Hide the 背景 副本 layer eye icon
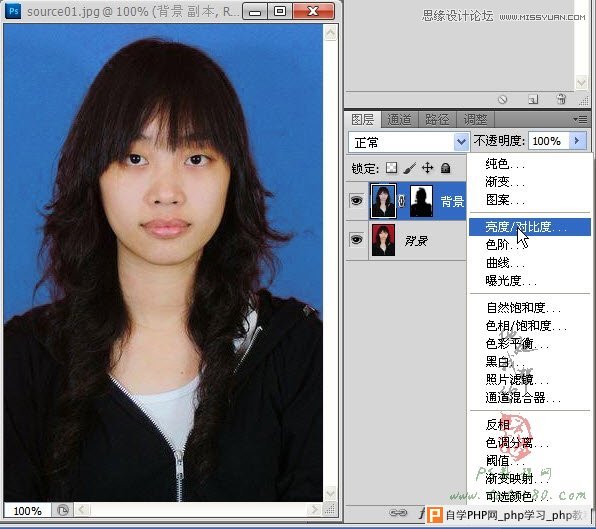This screenshot has height=529, width=596. [356, 200]
